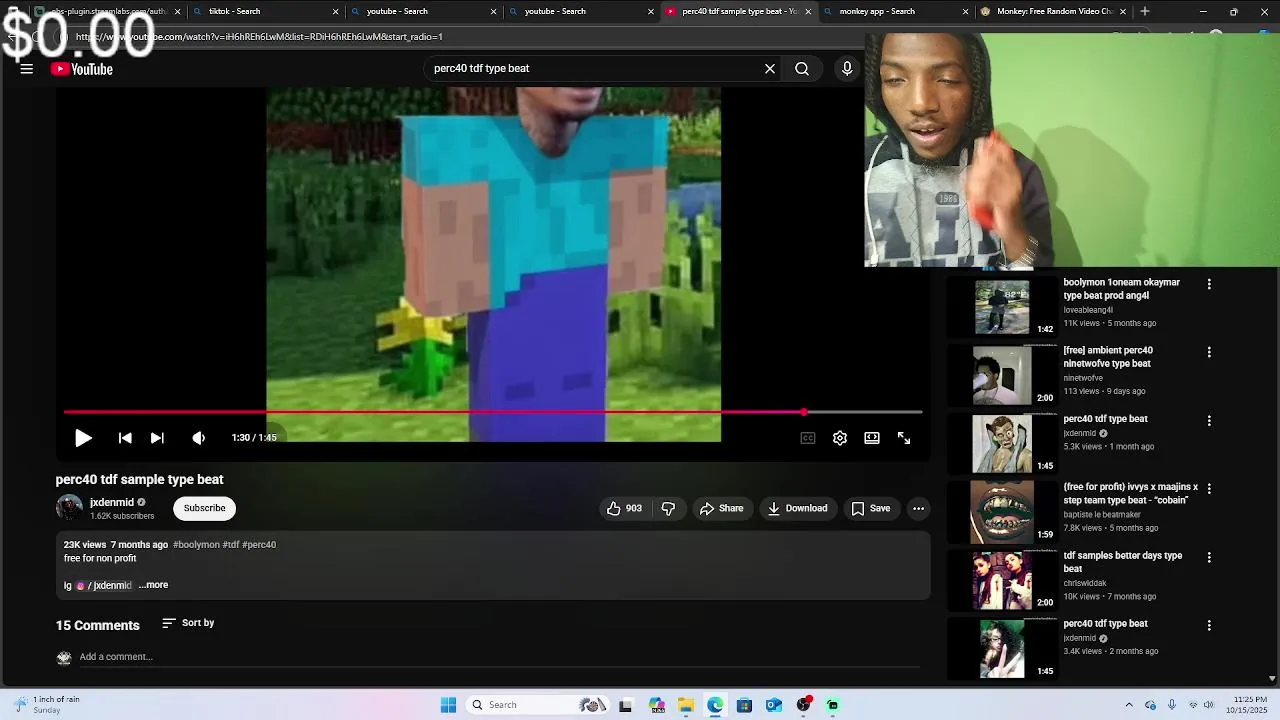1280x720 pixels.
Task: Open the #boolymon hashtag
Action: point(196,545)
